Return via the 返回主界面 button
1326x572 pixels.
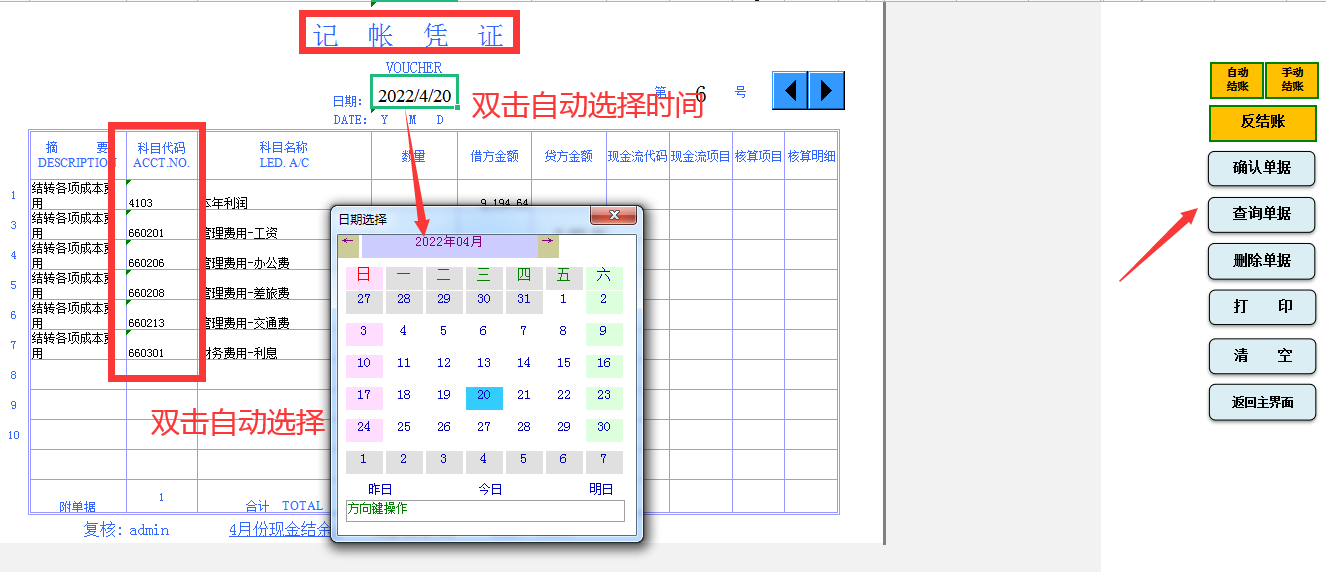[x=1261, y=402]
